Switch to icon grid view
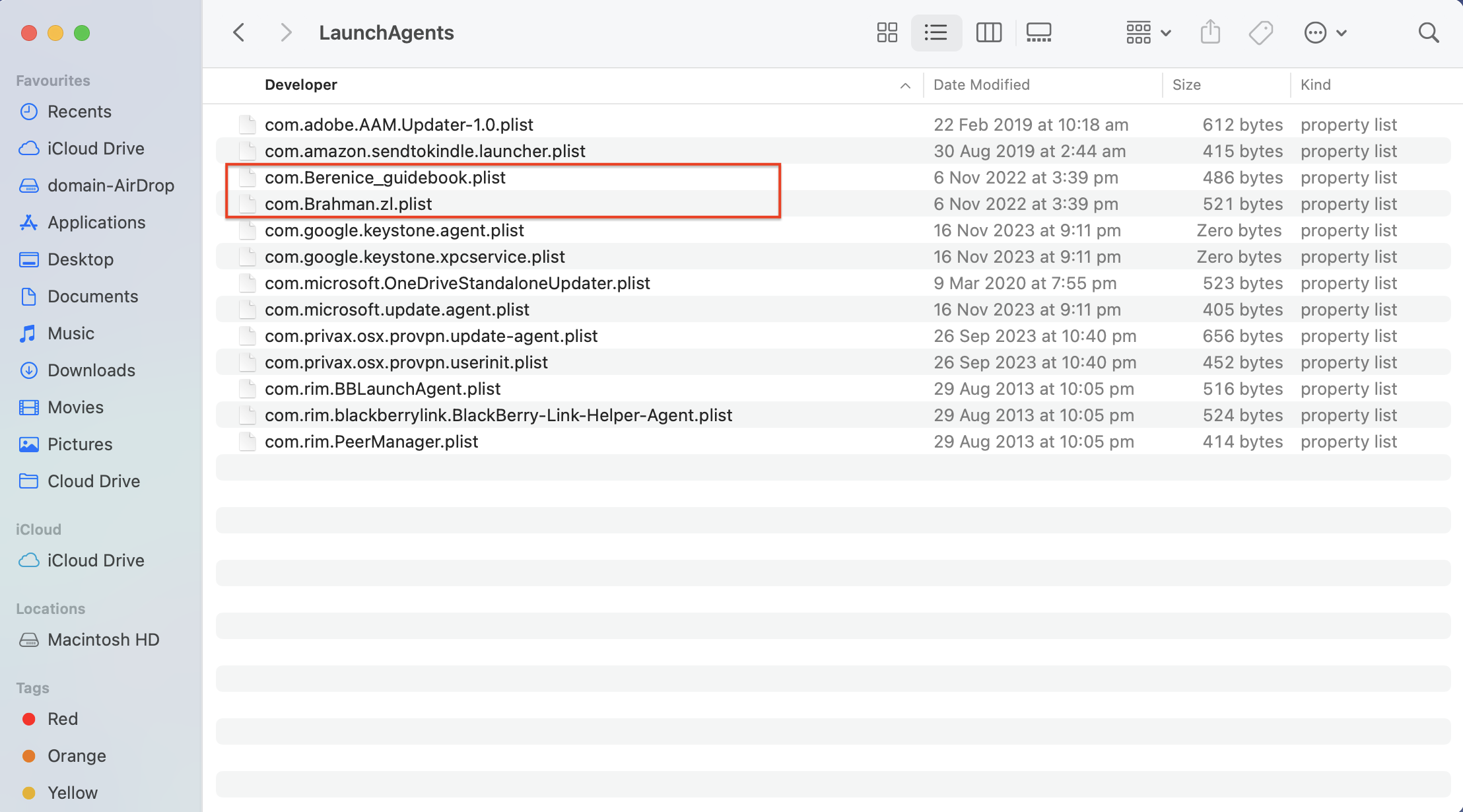This screenshot has width=1463, height=812. 887,32
